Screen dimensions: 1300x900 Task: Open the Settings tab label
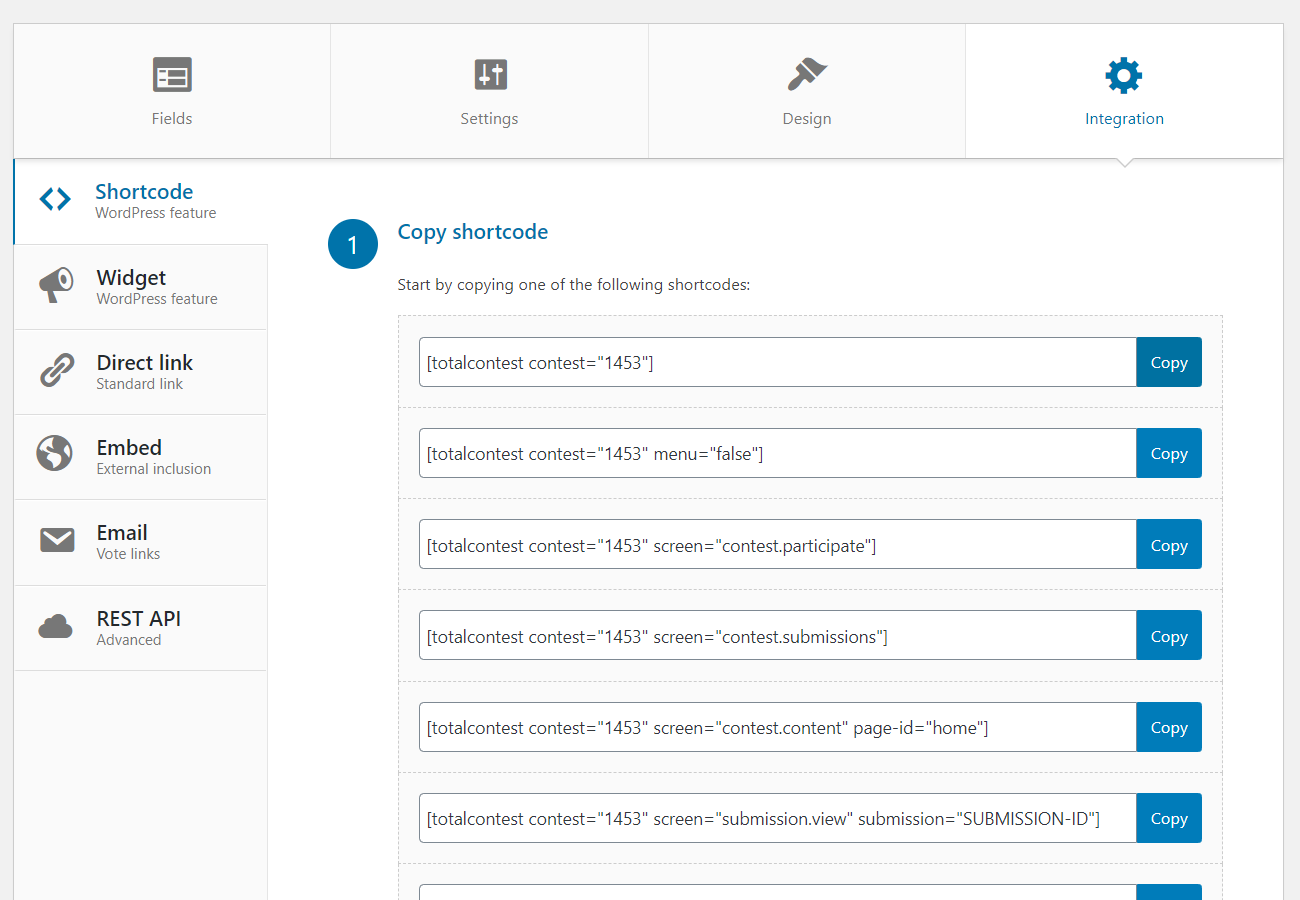pos(489,118)
